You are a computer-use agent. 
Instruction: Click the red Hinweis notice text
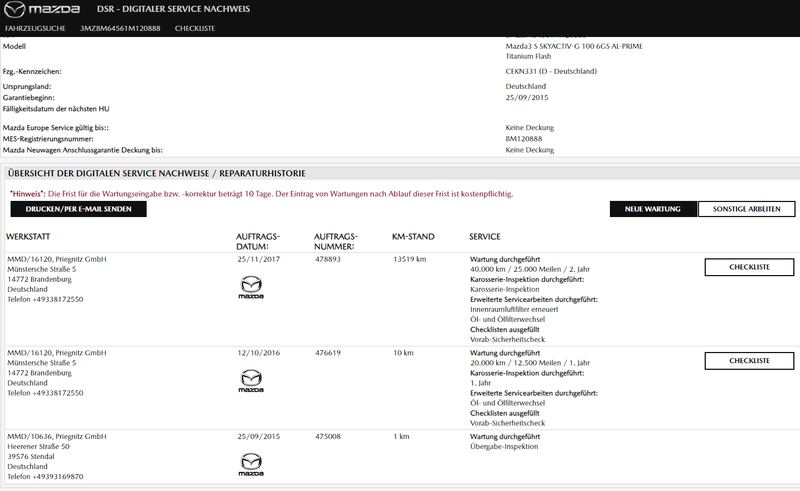[262, 194]
